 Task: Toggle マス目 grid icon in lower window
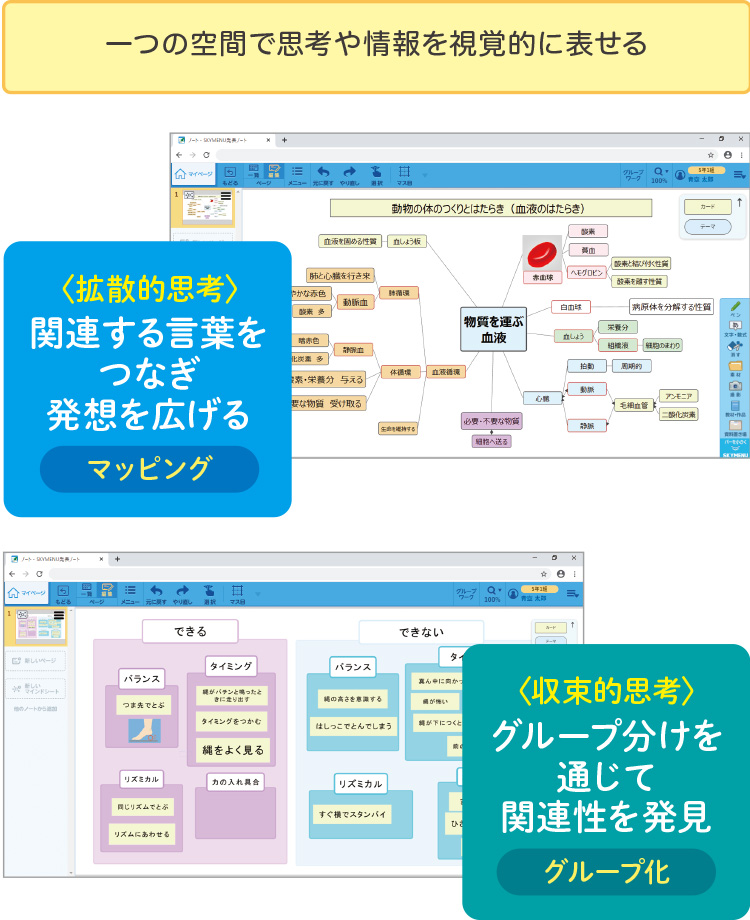click(x=237, y=594)
